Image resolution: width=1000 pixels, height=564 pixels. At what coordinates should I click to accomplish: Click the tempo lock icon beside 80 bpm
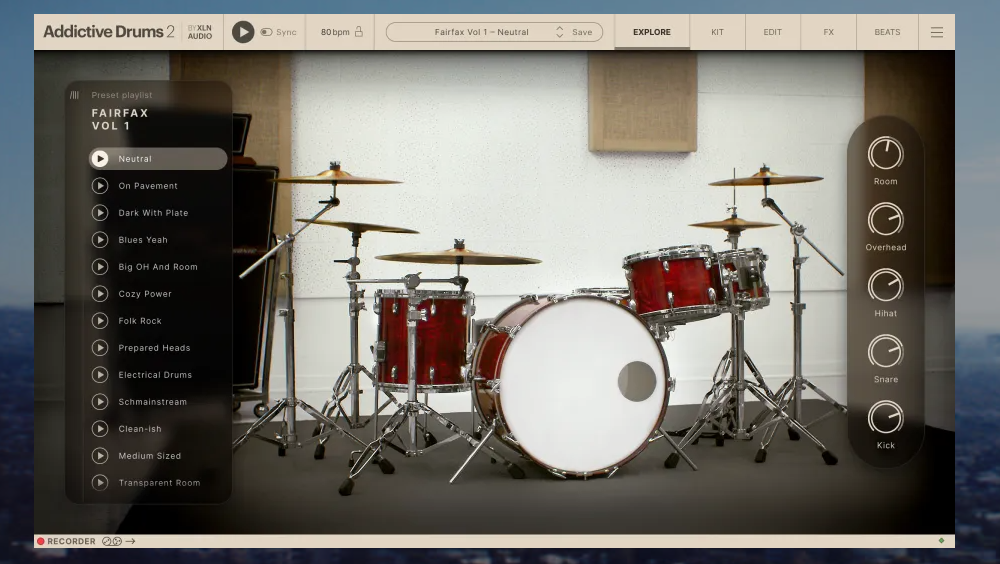(359, 32)
